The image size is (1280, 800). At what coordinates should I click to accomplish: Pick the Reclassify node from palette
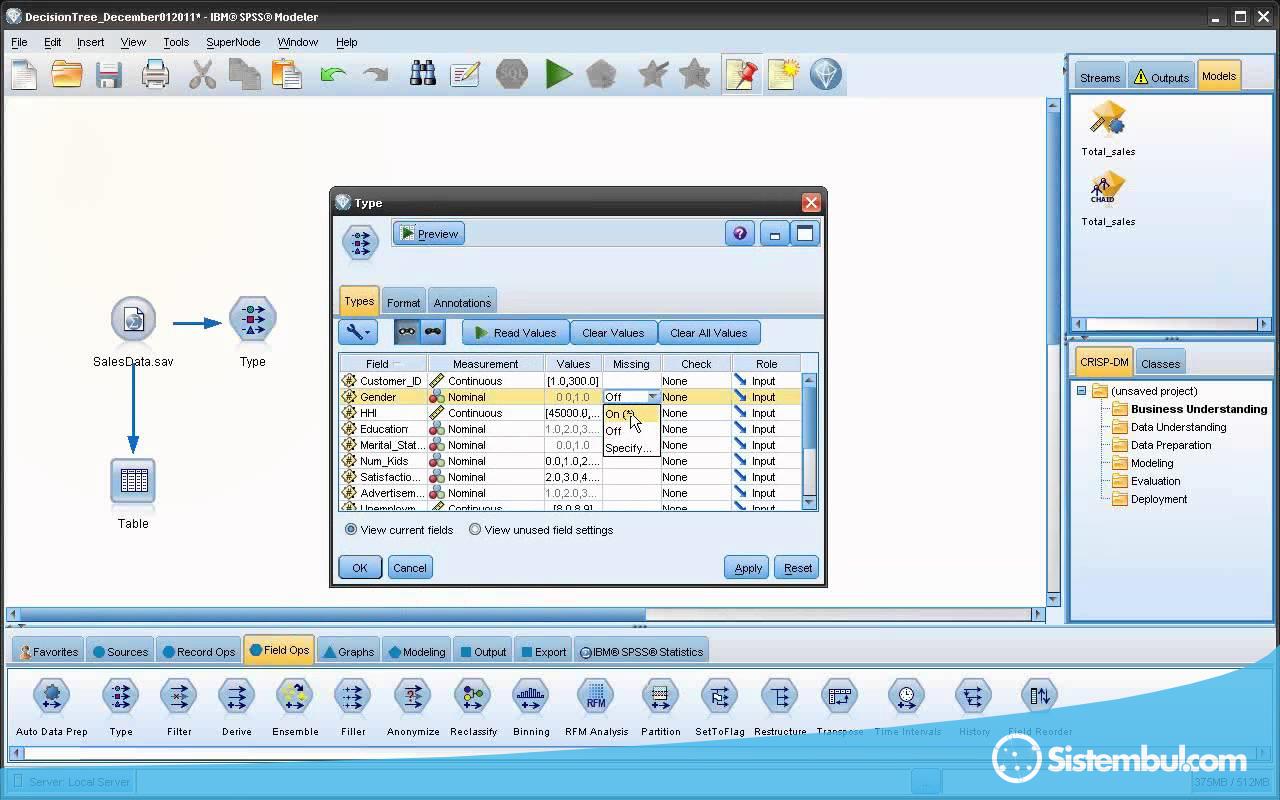pyautogui.click(x=473, y=696)
